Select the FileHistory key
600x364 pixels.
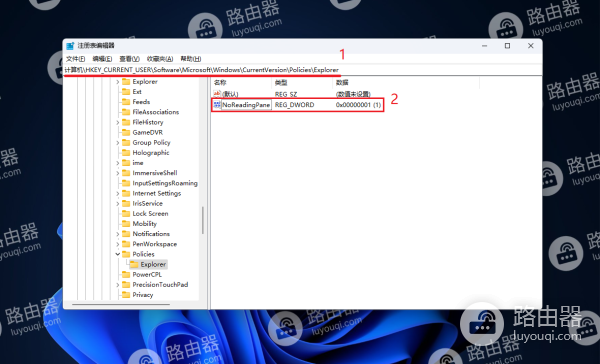tap(148, 122)
